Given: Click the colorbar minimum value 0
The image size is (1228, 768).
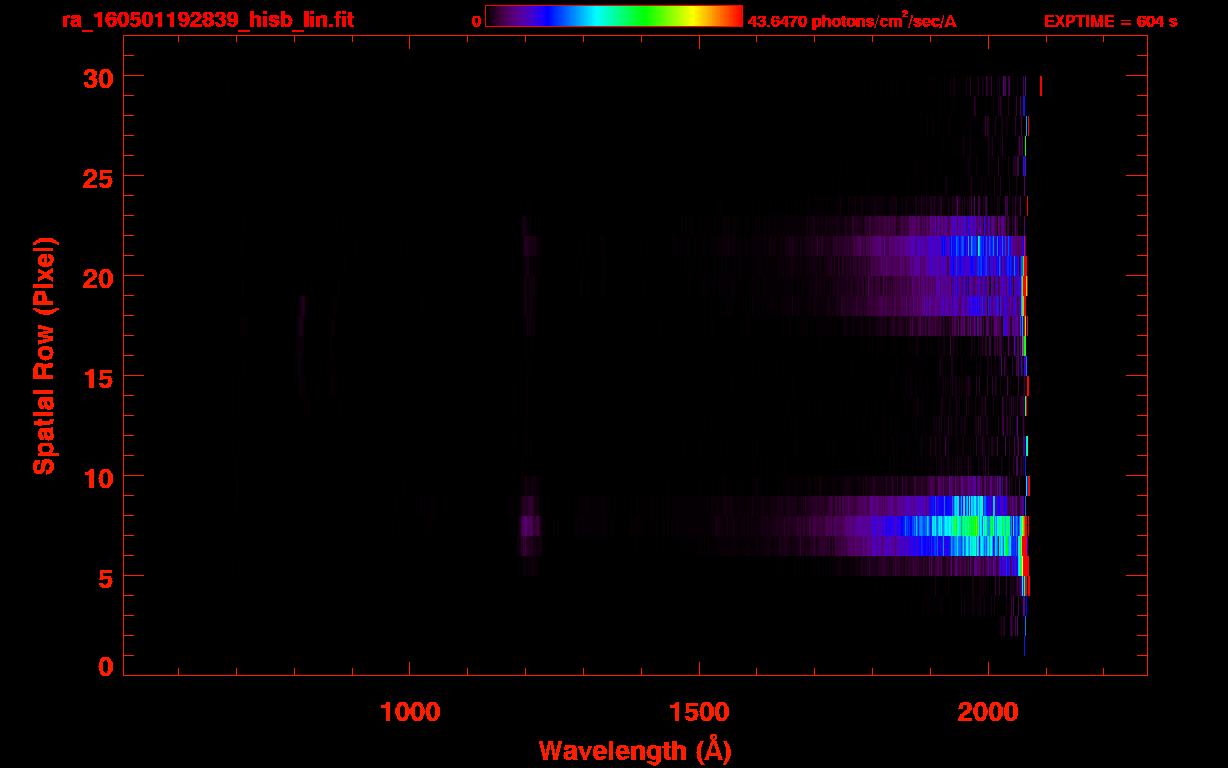Looking at the screenshot, I should (x=477, y=21).
